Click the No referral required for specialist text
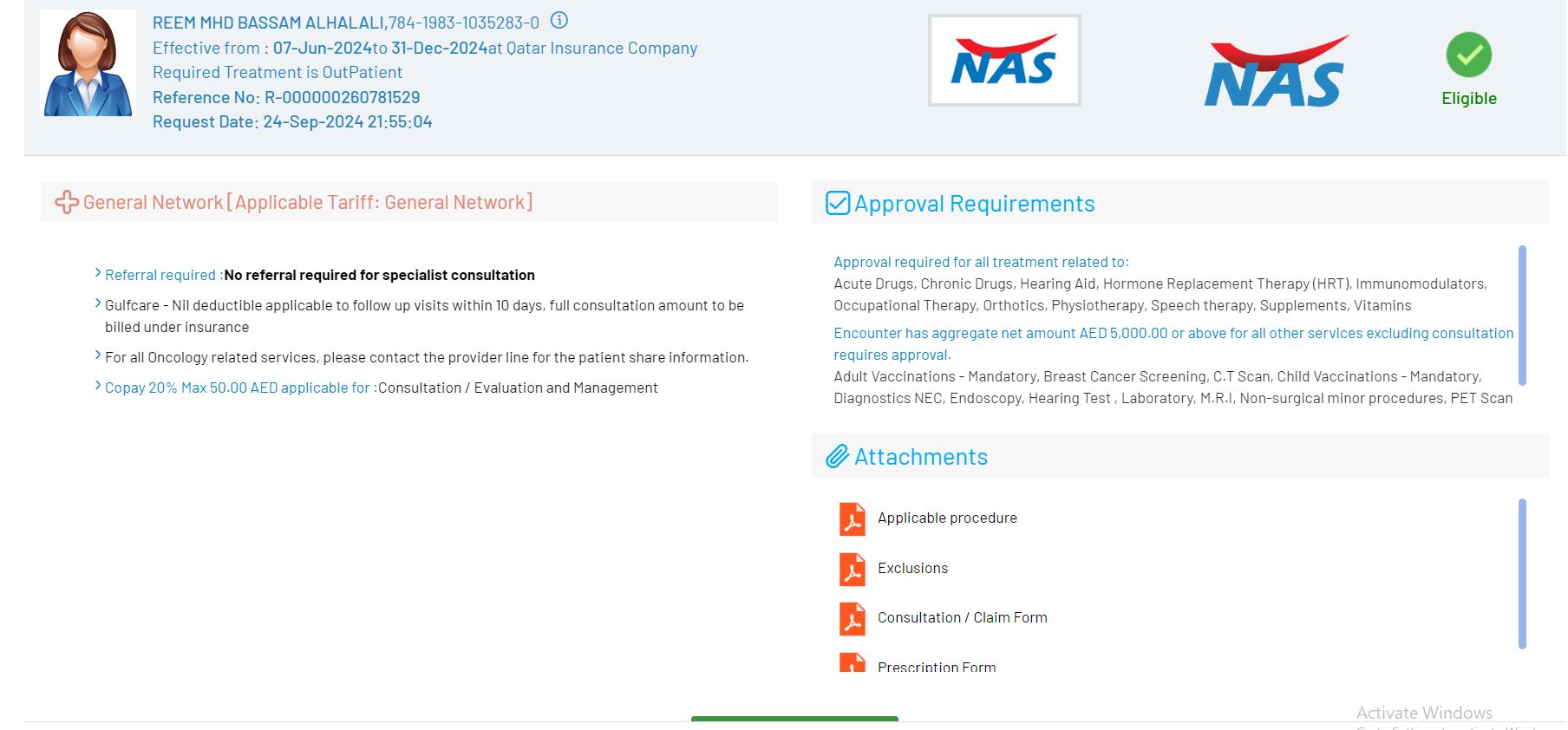This screenshot has width=1568, height=730. point(379,275)
